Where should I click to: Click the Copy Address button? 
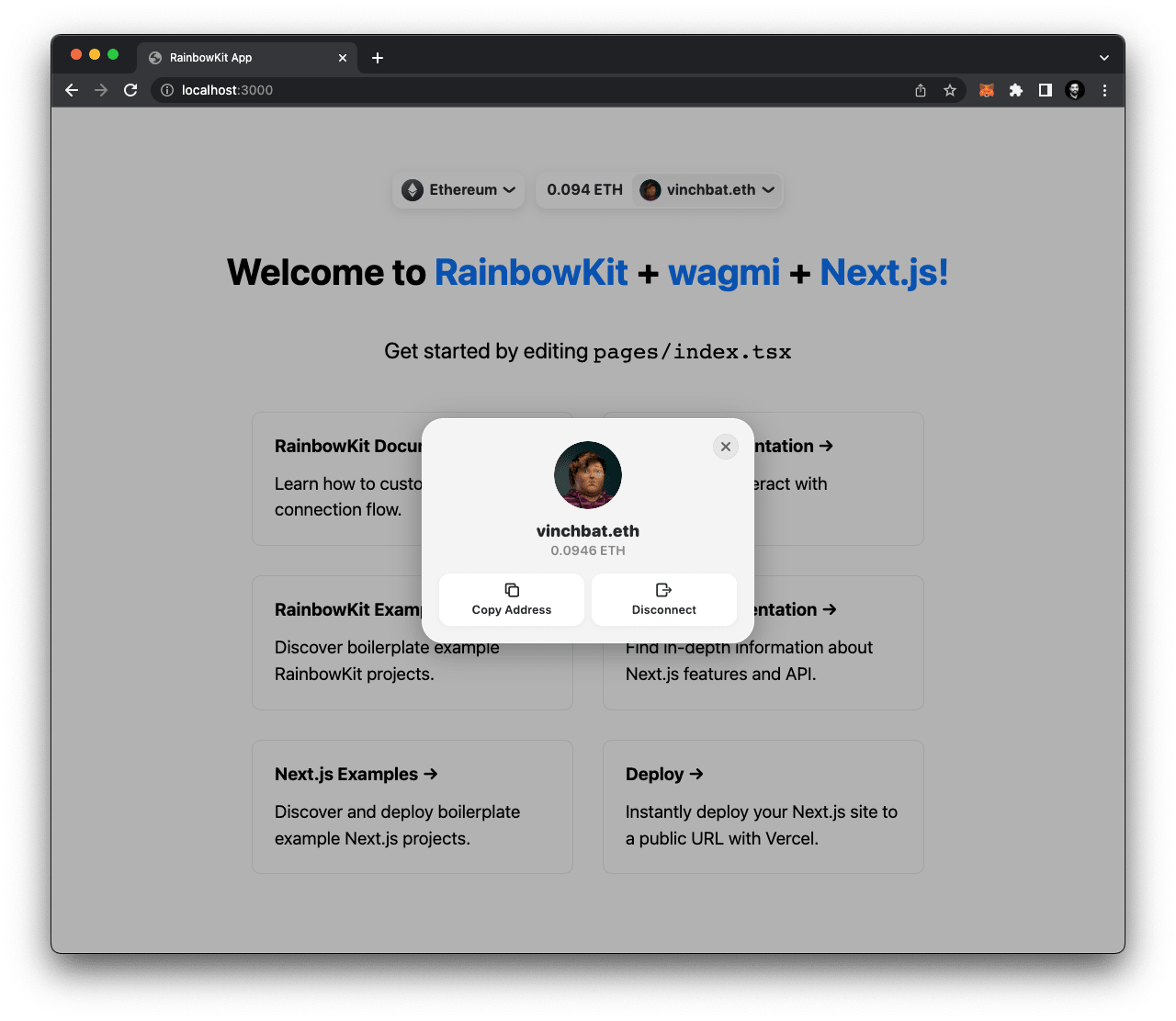coord(512,599)
